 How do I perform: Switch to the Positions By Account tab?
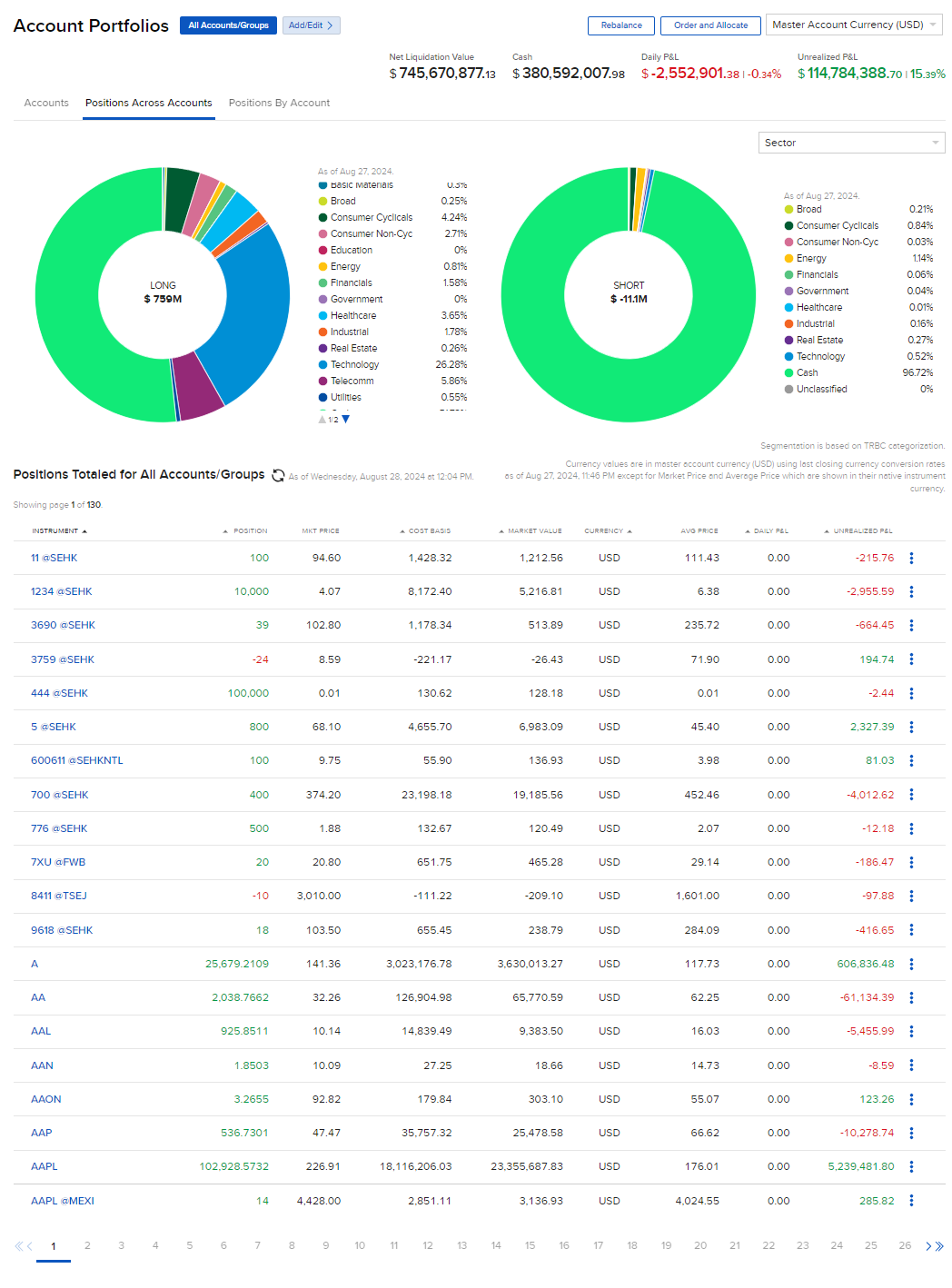tap(279, 103)
